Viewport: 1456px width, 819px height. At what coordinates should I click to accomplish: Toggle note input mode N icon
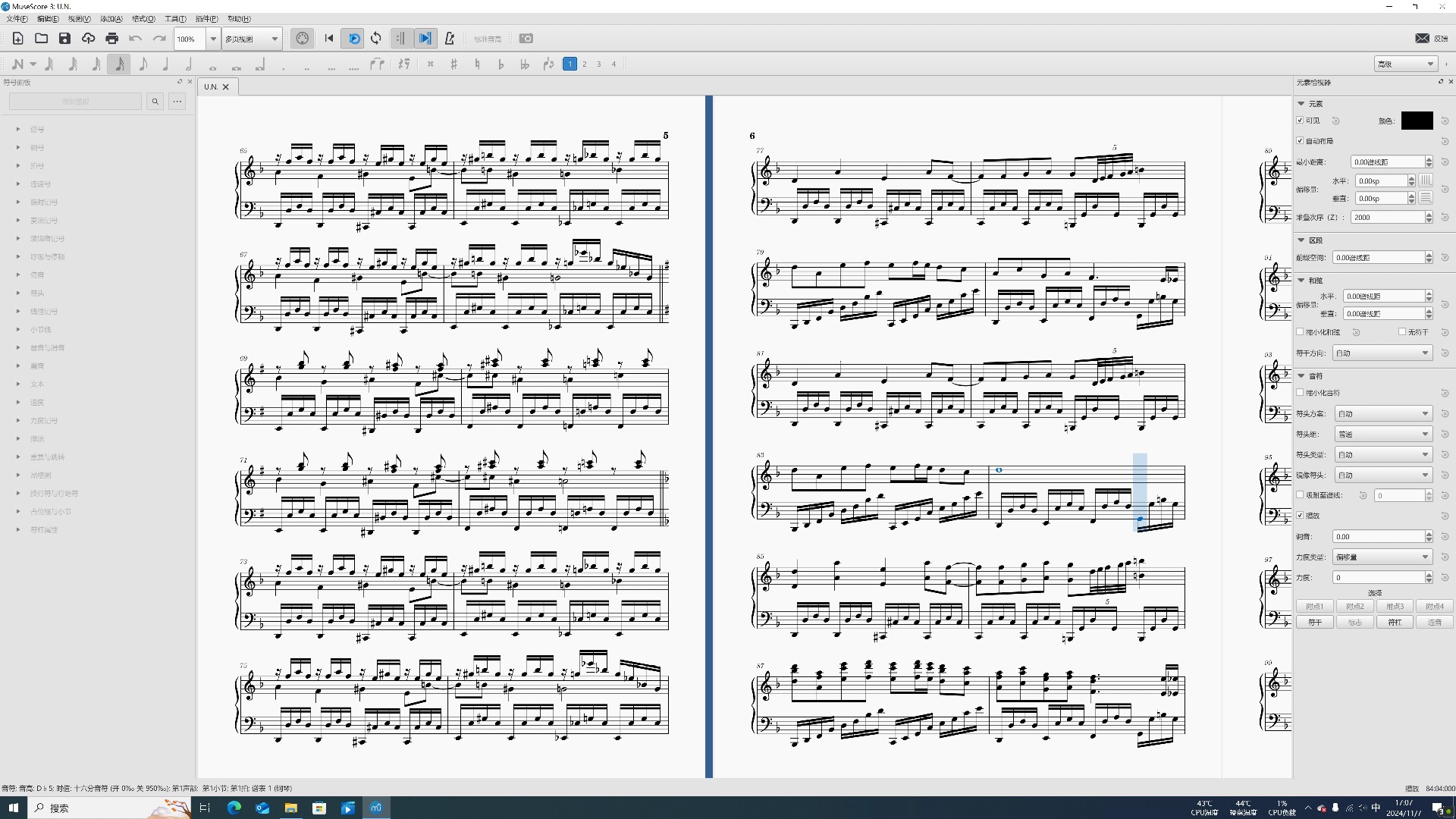point(18,64)
